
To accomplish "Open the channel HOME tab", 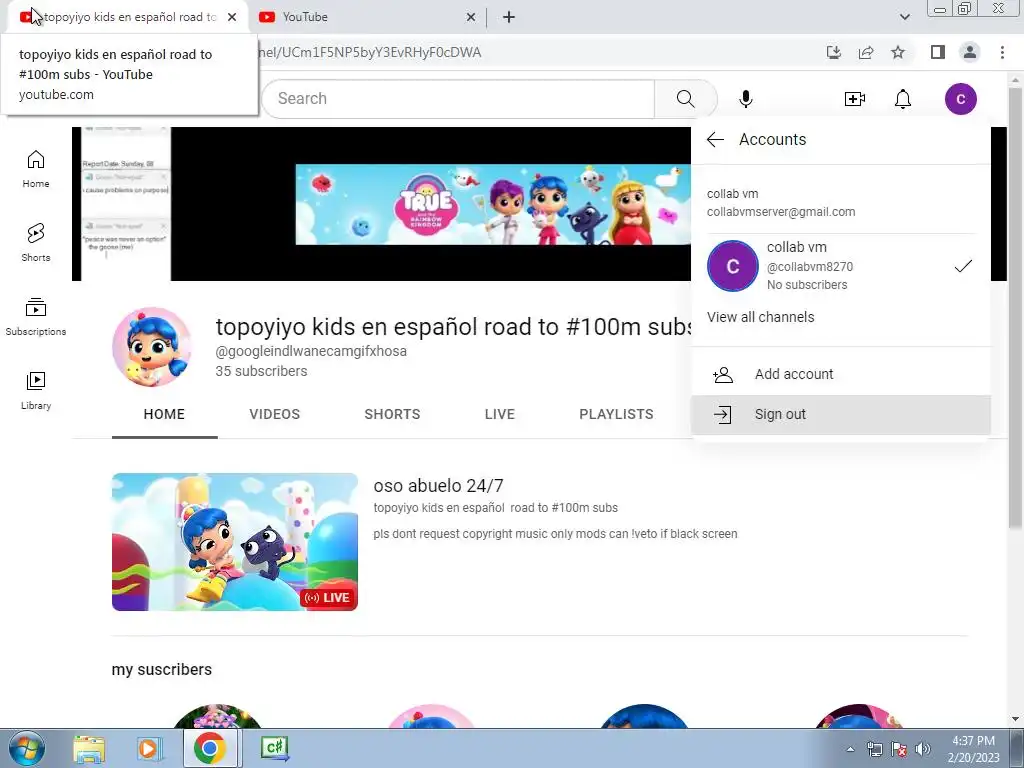I will [x=164, y=414].
